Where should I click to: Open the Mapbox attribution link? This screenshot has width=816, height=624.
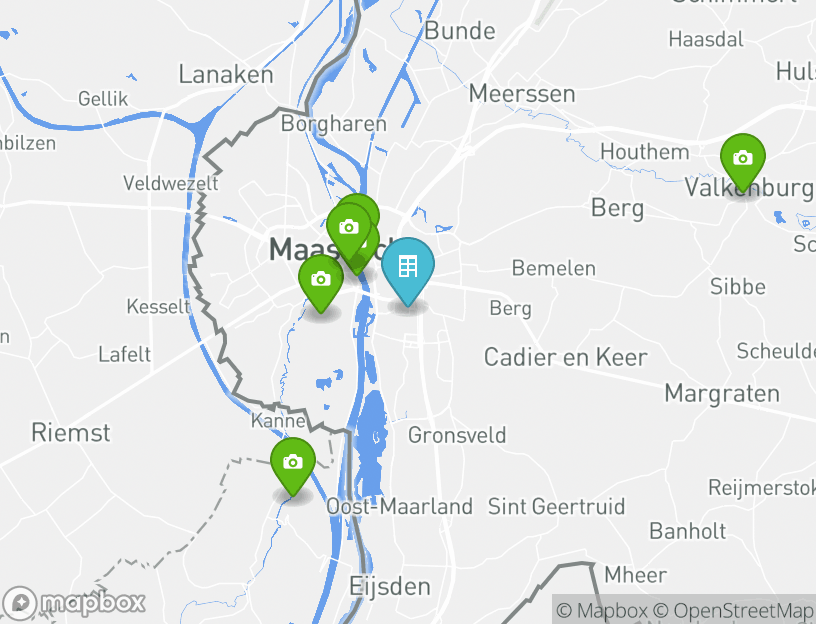point(602,610)
